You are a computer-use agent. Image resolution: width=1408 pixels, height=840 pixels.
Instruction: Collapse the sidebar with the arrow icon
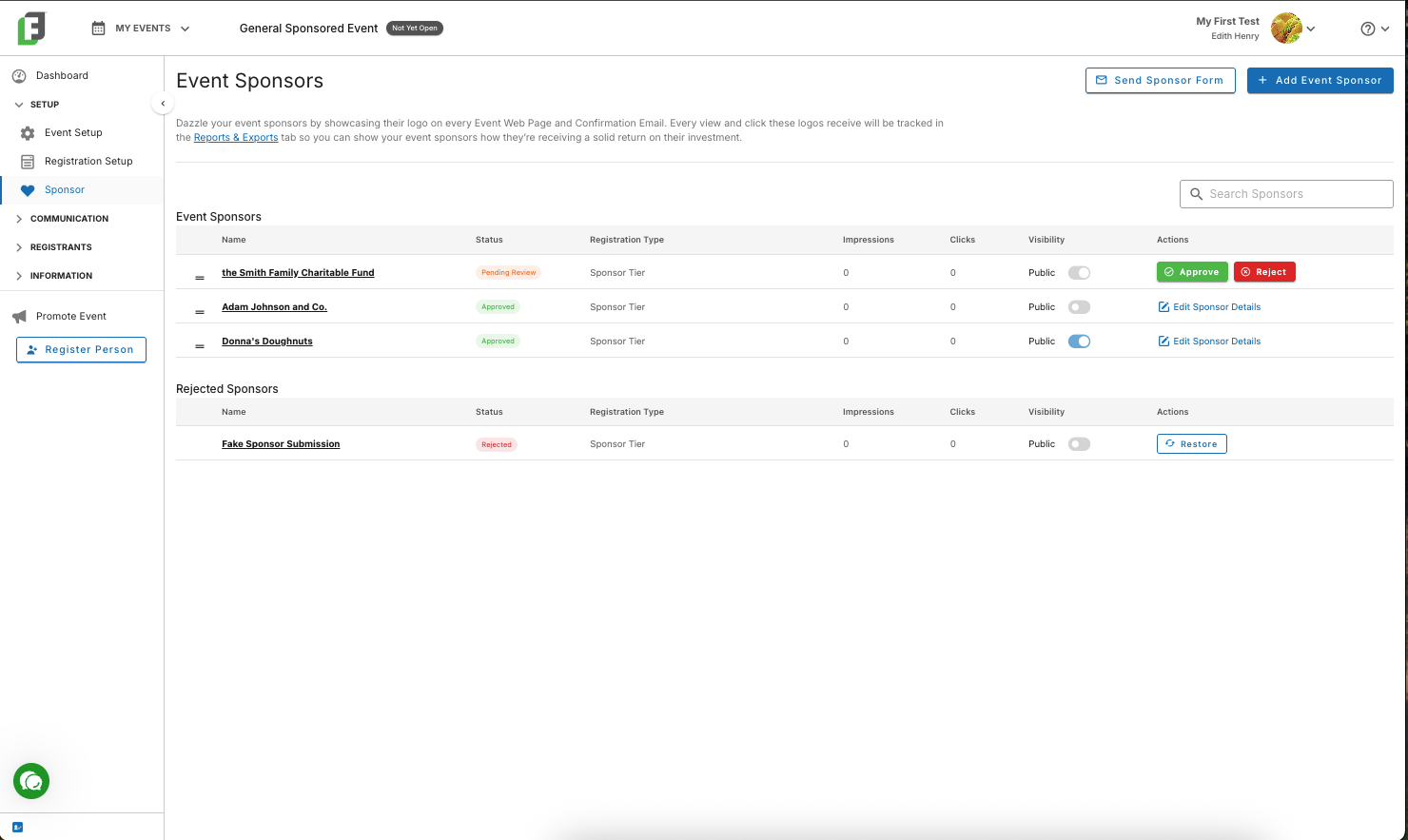coord(163,104)
